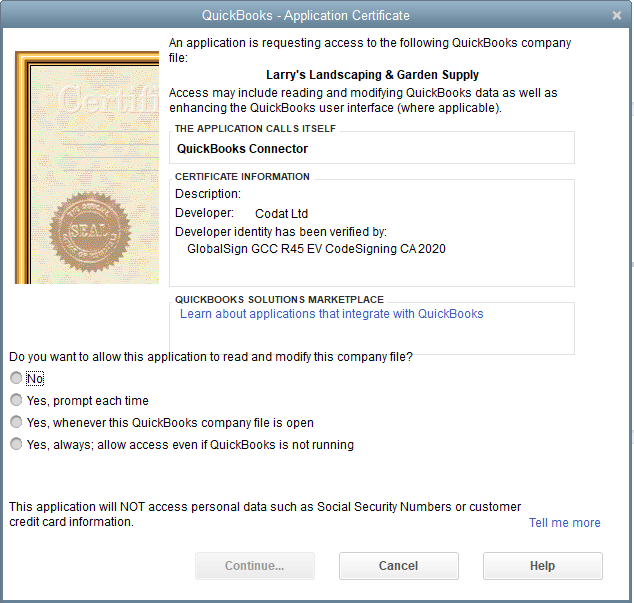Select "Yes, whenever this QuickBooks company file is open"
Screen dimensions: 634x603
tap(16, 422)
